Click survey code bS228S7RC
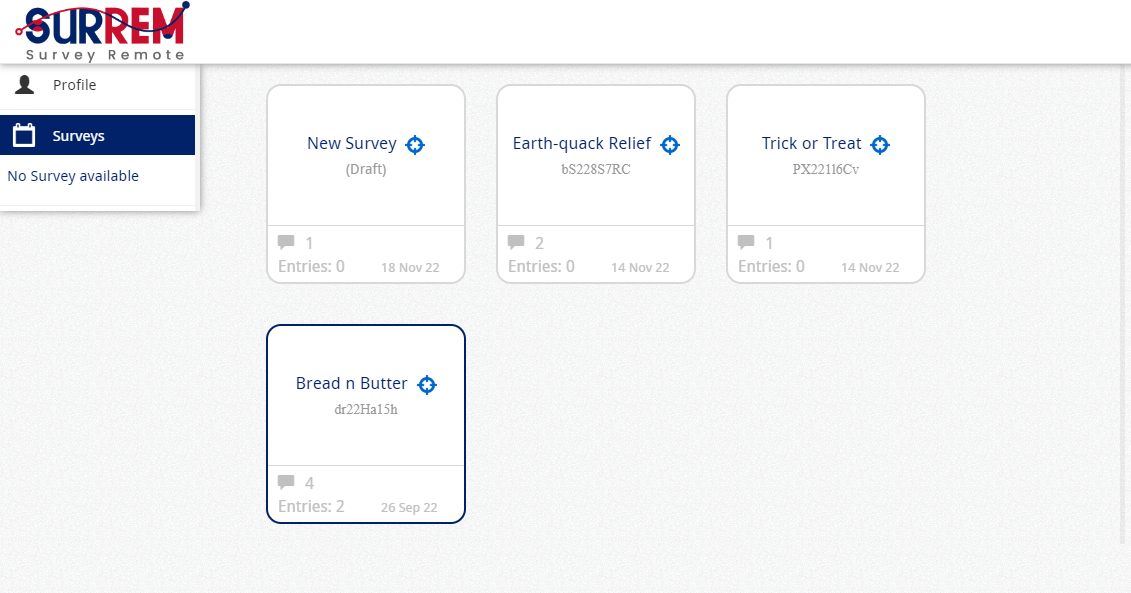 click(x=596, y=169)
